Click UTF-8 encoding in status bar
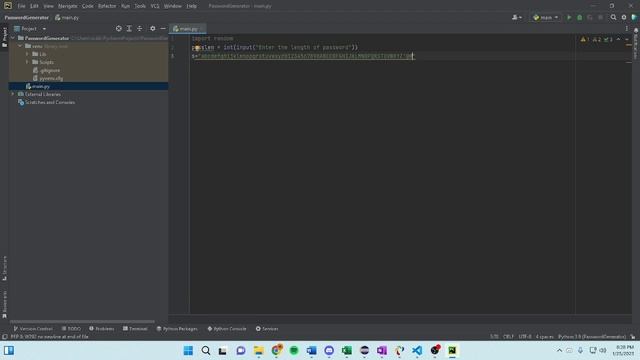The width and height of the screenshot is (640, 360). point(525,337)
